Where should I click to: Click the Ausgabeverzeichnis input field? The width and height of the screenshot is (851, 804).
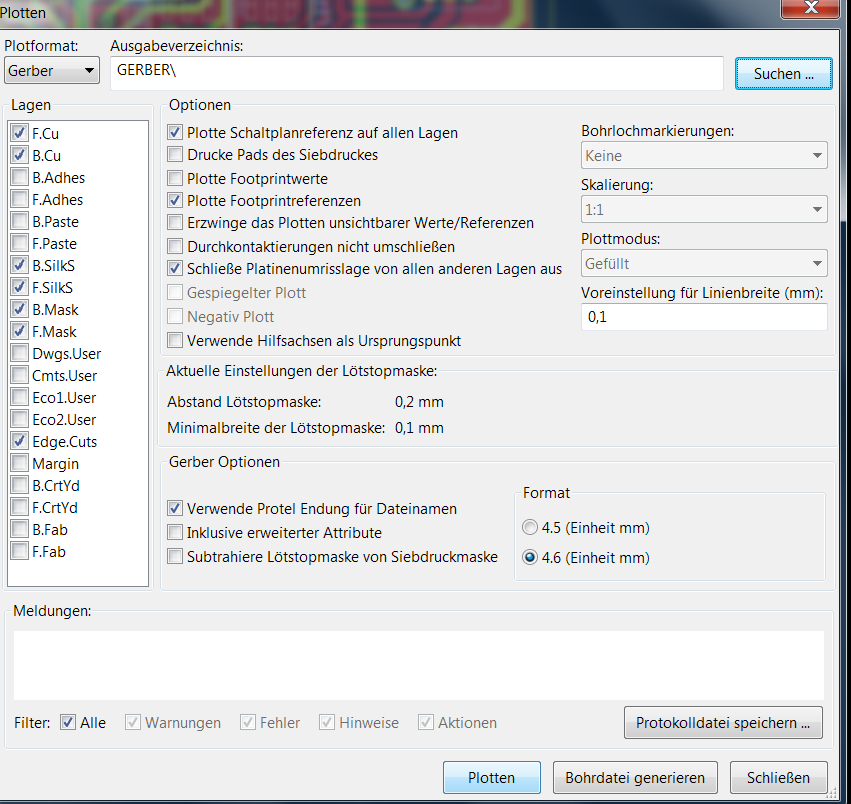417,73
